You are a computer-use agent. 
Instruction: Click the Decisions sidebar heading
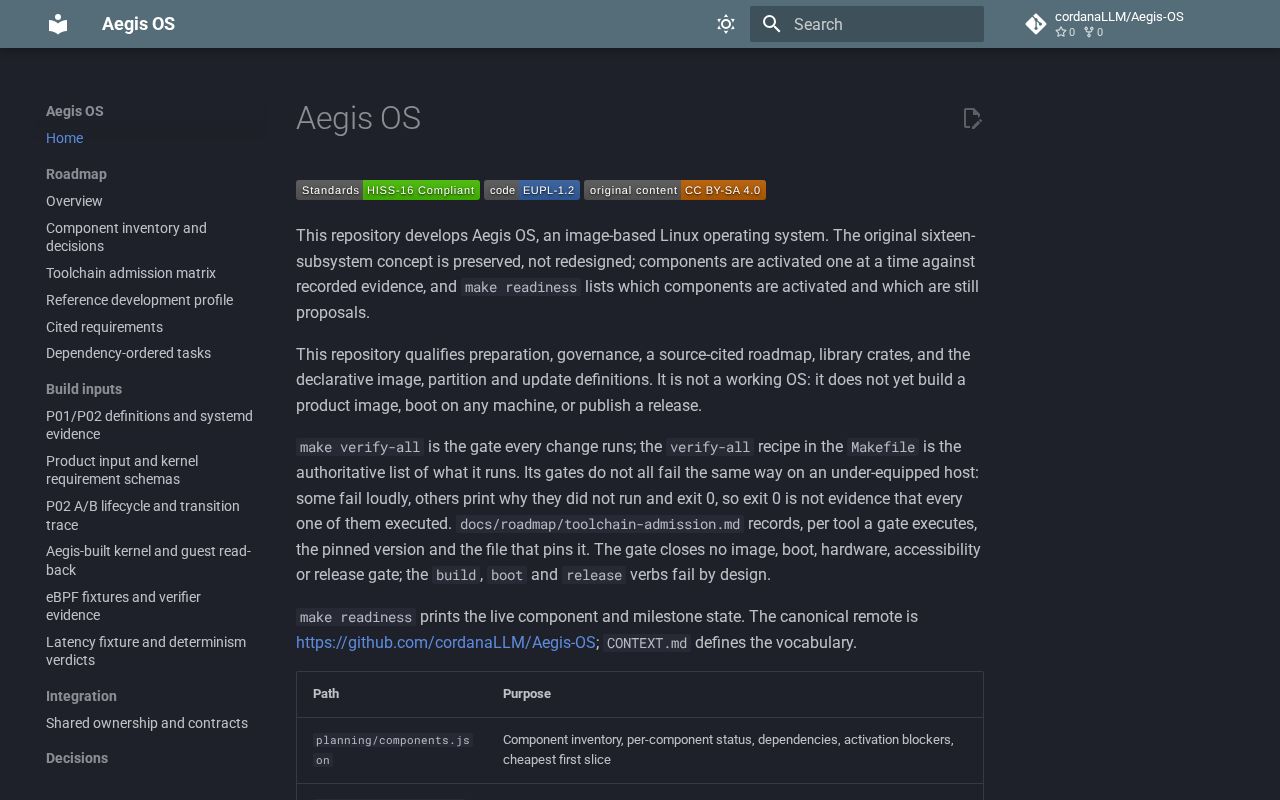[x=77, y=758]
